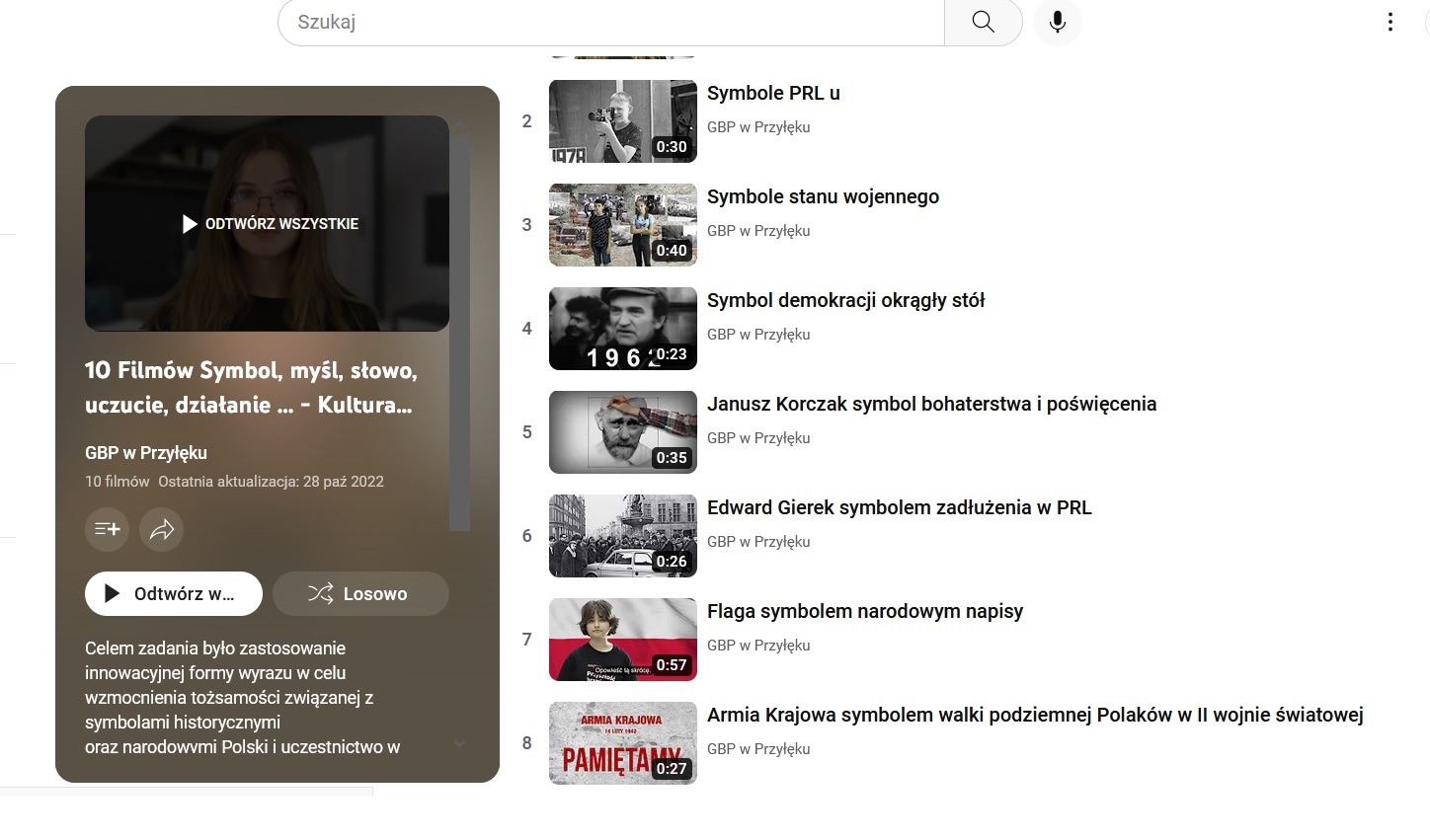Screen dimensions: 1430x840
Task: Click the search magnifier button
Action: tap(983, 22)
